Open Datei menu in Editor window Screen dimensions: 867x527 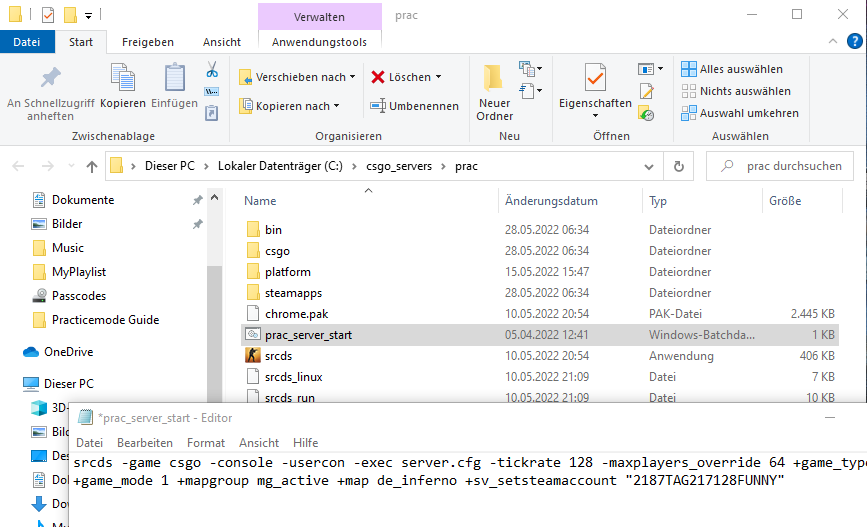(x=90, y=442)
